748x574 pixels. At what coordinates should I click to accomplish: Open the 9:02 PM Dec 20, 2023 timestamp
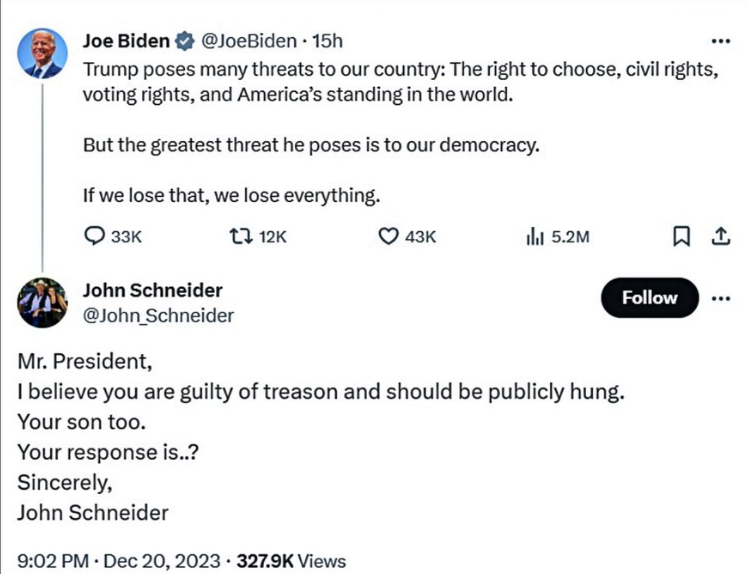click(119, 561)
